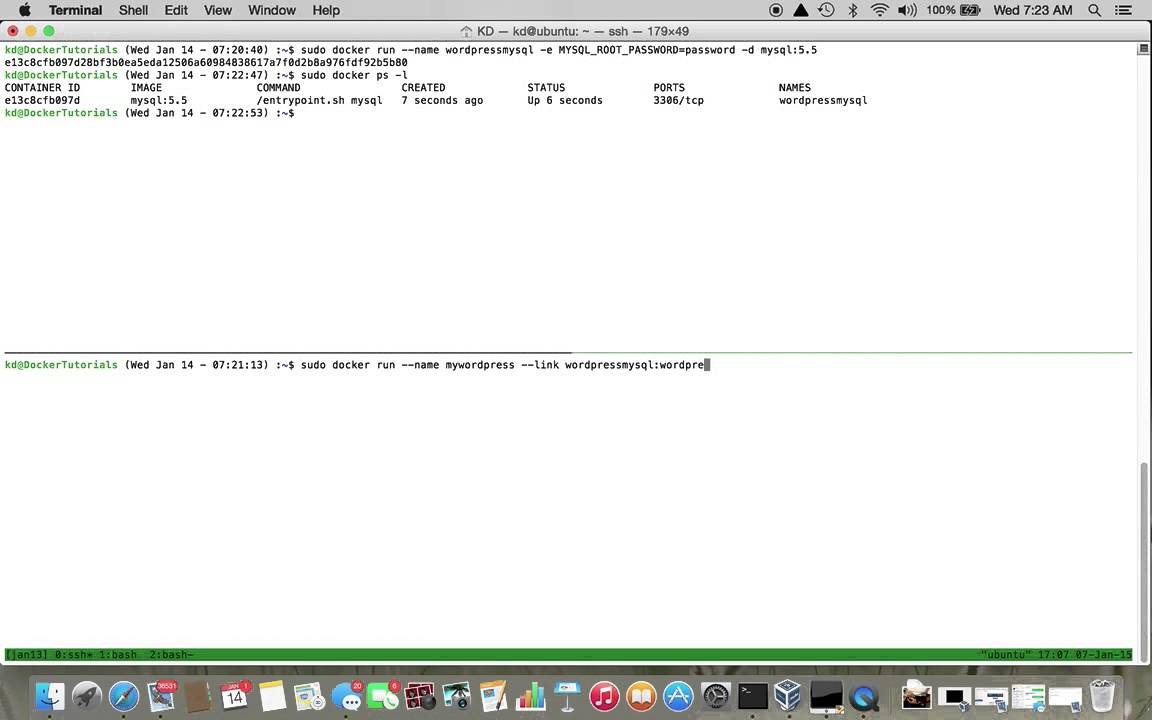This screenshot has width=1152, height=720.
Task: Open System Preferences gear in the Dock
Action: point(716,696)
